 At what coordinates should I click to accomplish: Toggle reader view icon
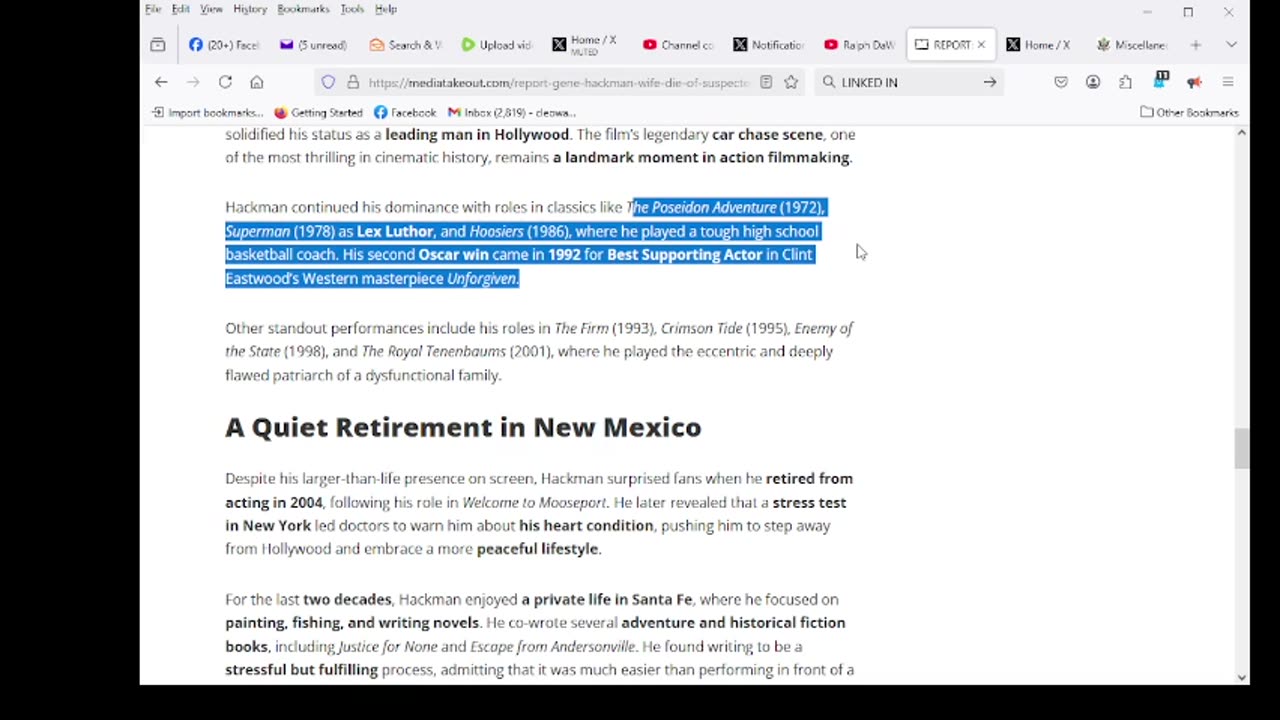pos(766,82)
